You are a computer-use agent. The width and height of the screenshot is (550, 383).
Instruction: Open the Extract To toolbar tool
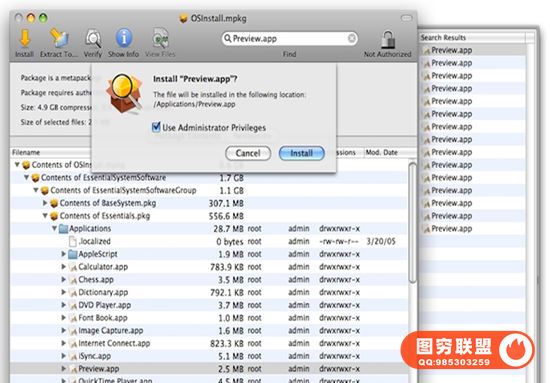(x=59, y=38)
